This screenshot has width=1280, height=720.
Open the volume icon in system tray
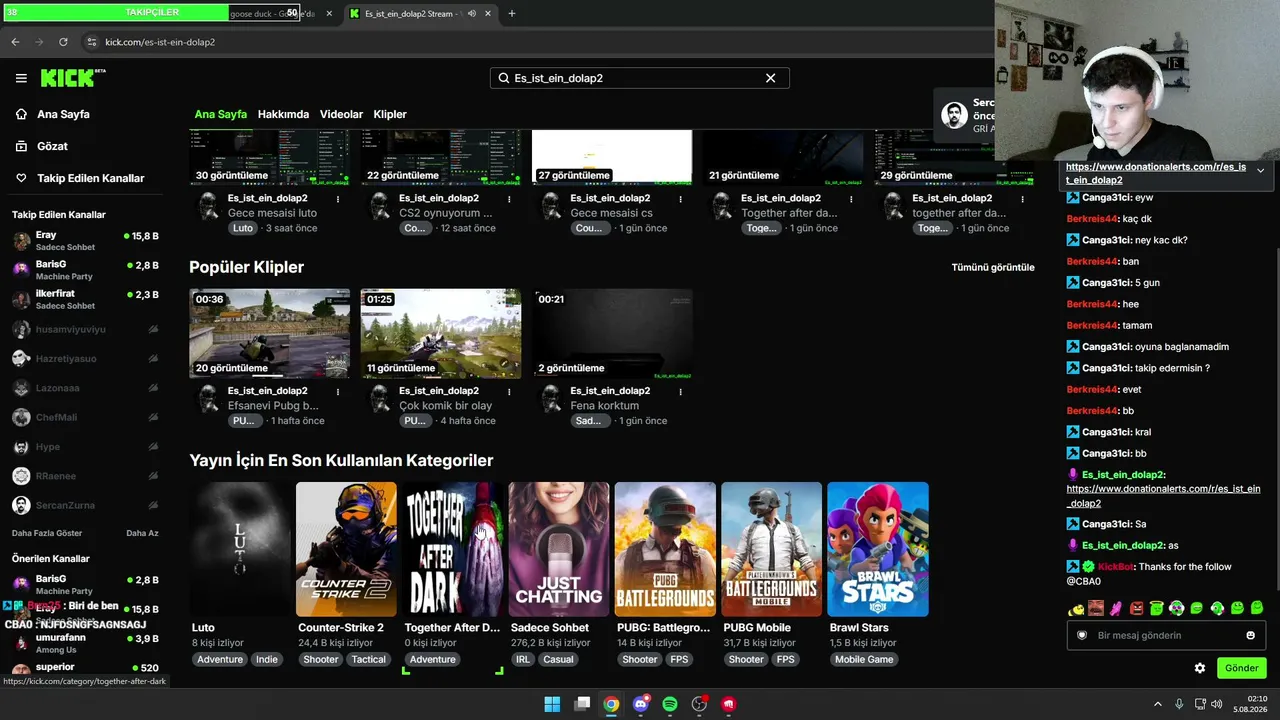click(x=1216, y=704)
